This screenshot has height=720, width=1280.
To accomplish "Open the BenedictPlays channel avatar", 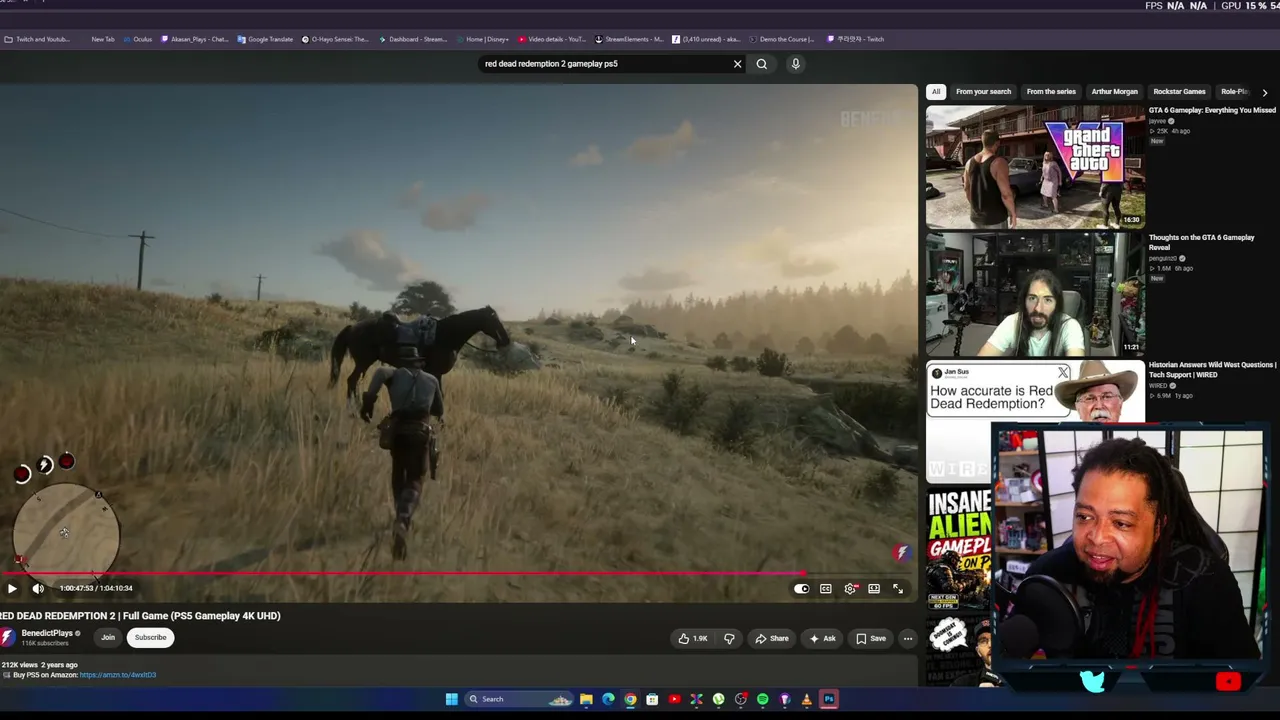I will point(8,637).
